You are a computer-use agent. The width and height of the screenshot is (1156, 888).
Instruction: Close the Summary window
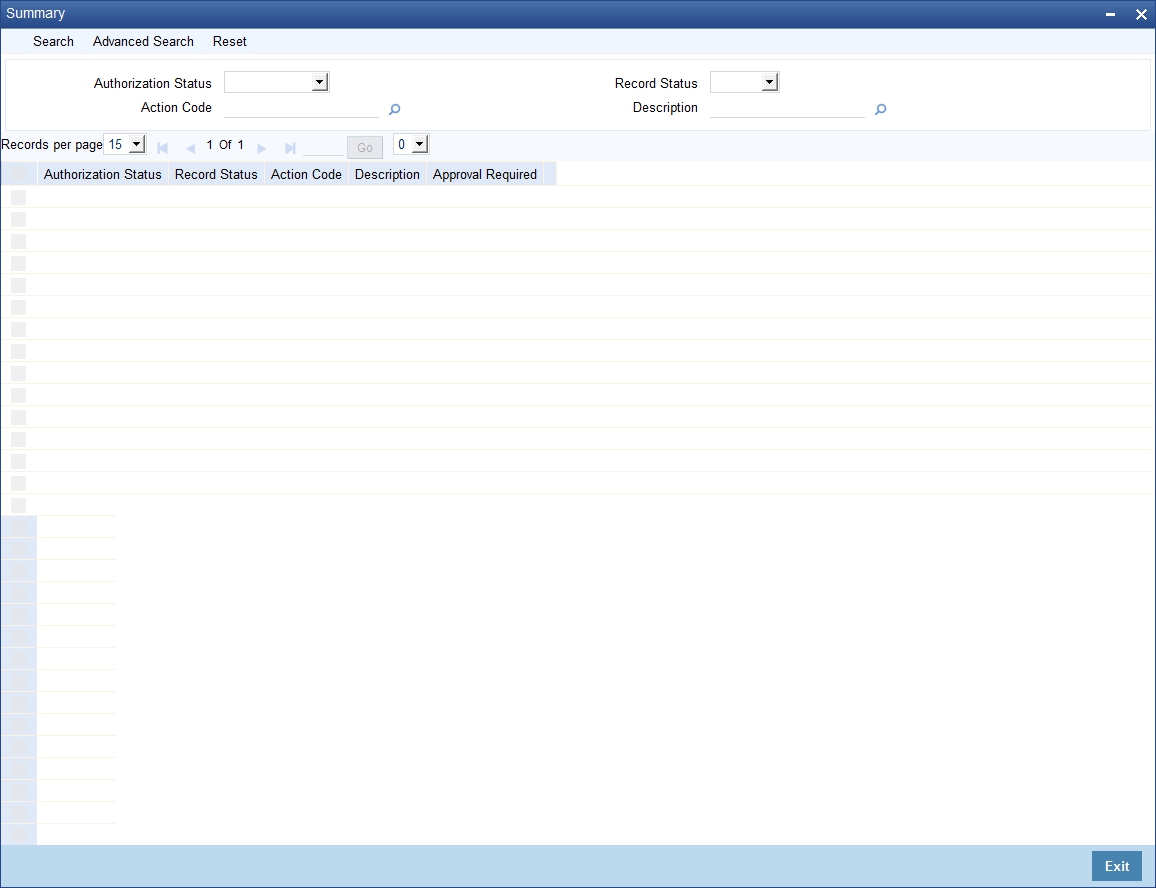click(x=1141, y=14)
